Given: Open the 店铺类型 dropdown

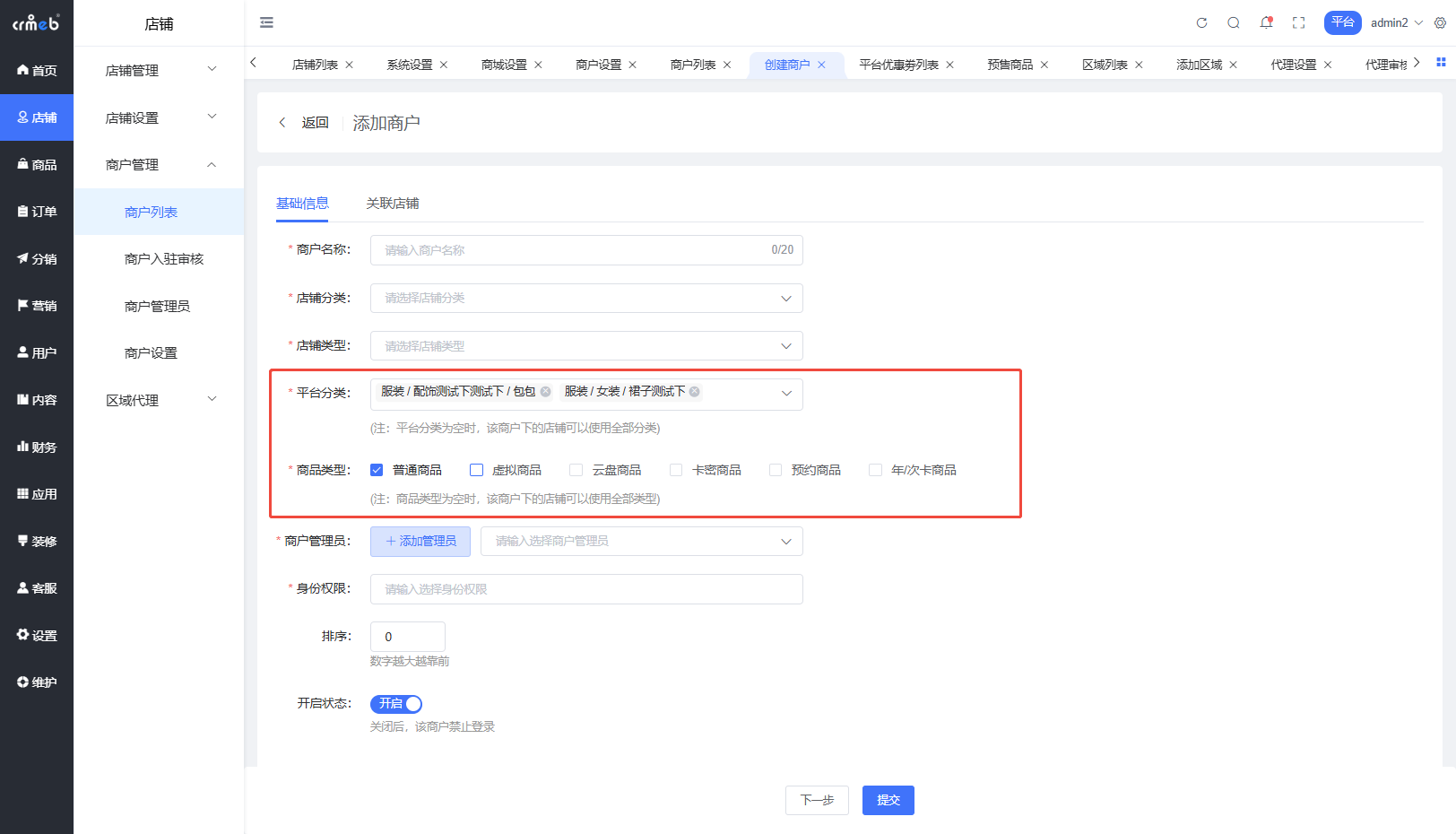Looking at the screenshot, I should click(586, 346).
